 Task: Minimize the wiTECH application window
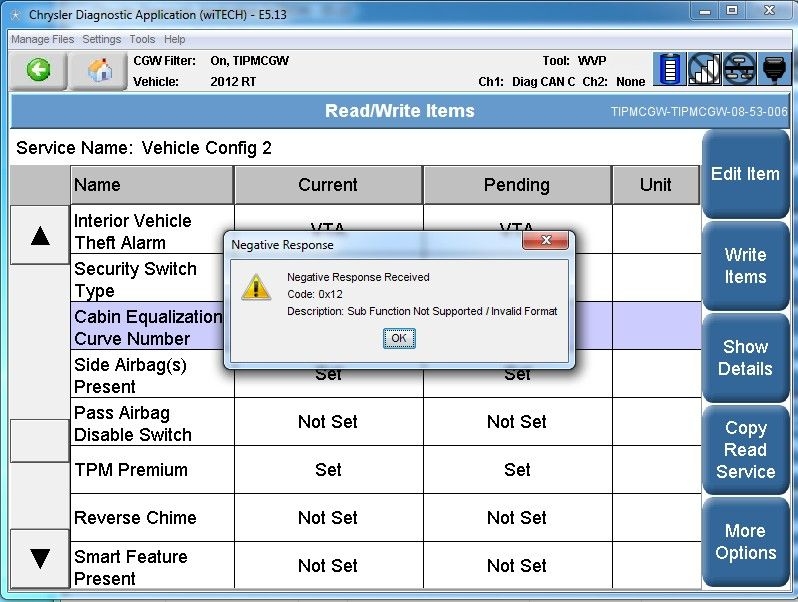[705, 11]
